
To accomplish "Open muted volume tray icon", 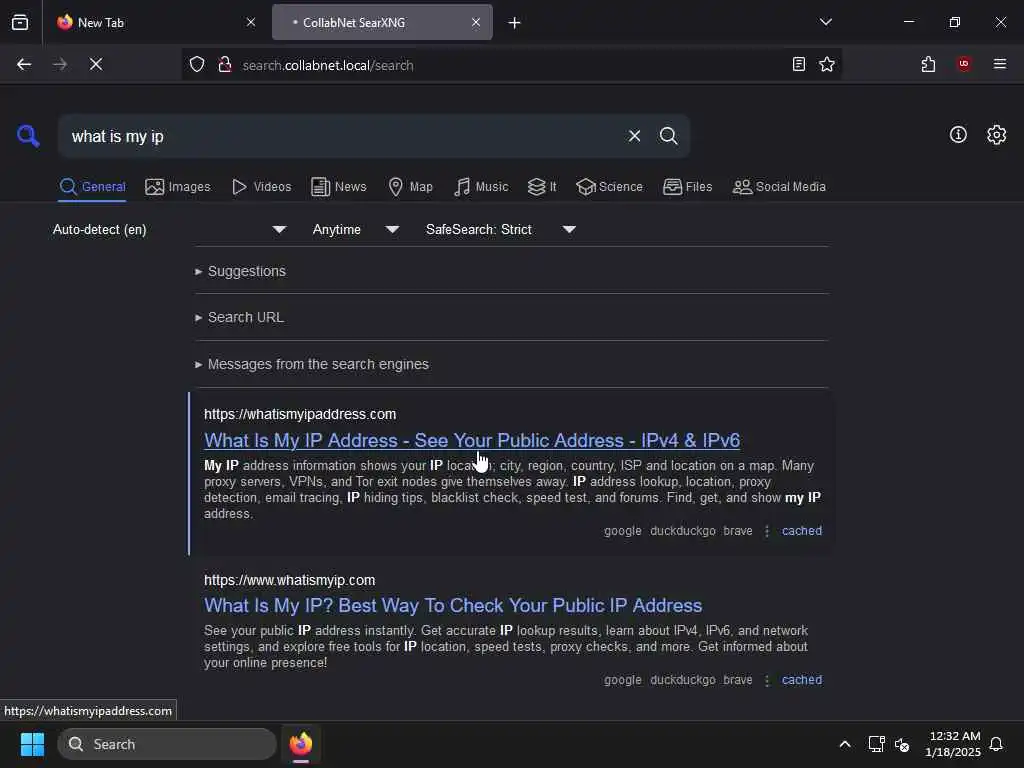I will pos(902,744).
